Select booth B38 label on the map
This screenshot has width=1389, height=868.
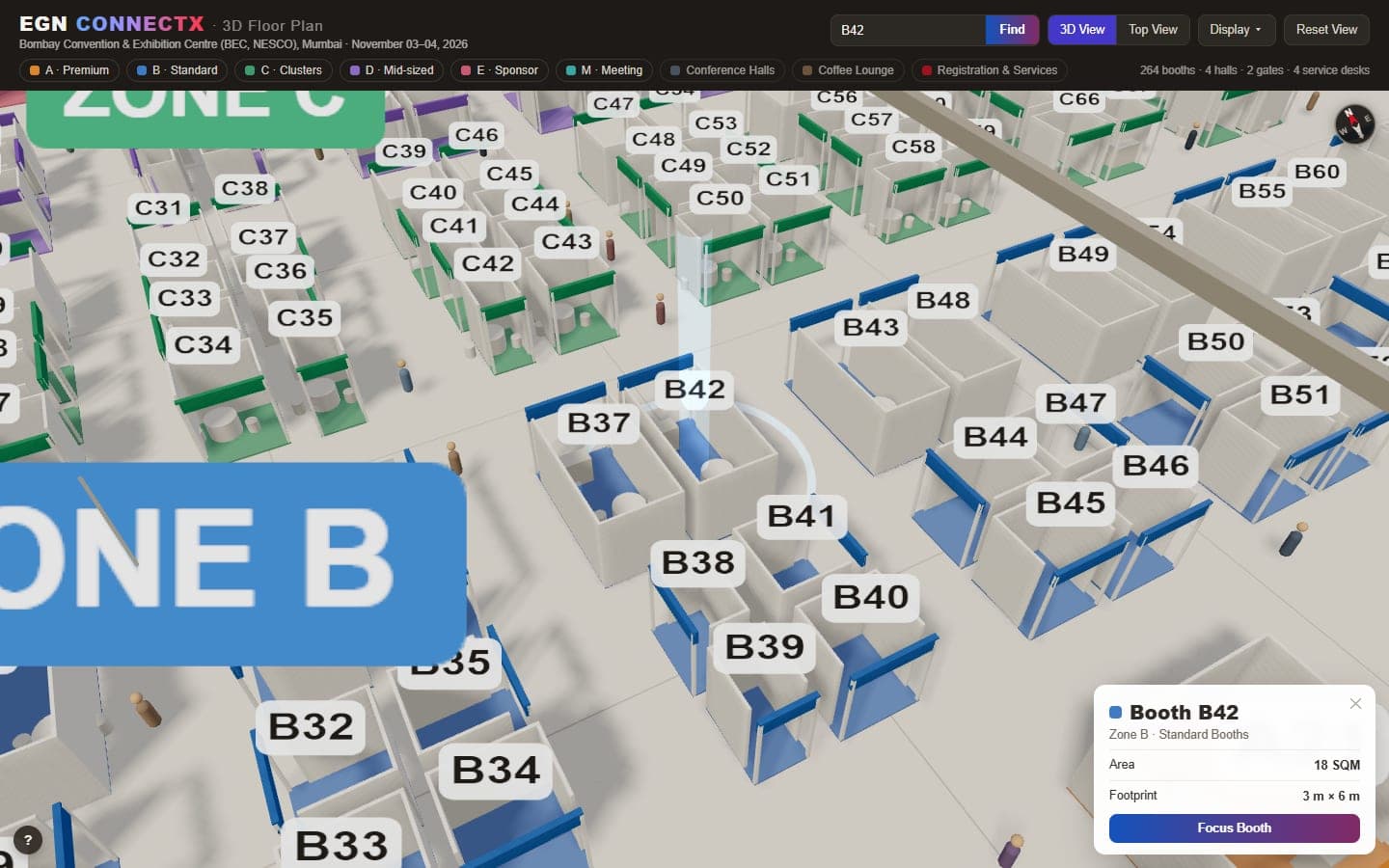697,562
